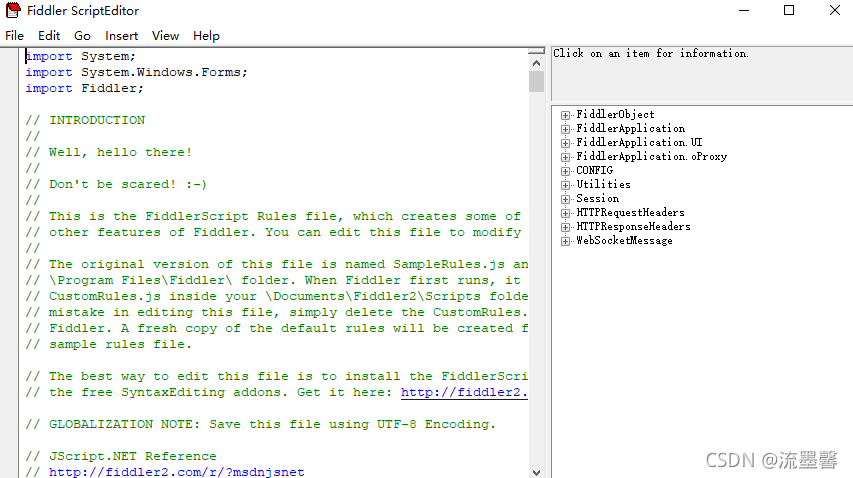
Task: Open the http://fiddler2. SyntaxEditing link
Action: pyautogui.click(x=464, y=393)
